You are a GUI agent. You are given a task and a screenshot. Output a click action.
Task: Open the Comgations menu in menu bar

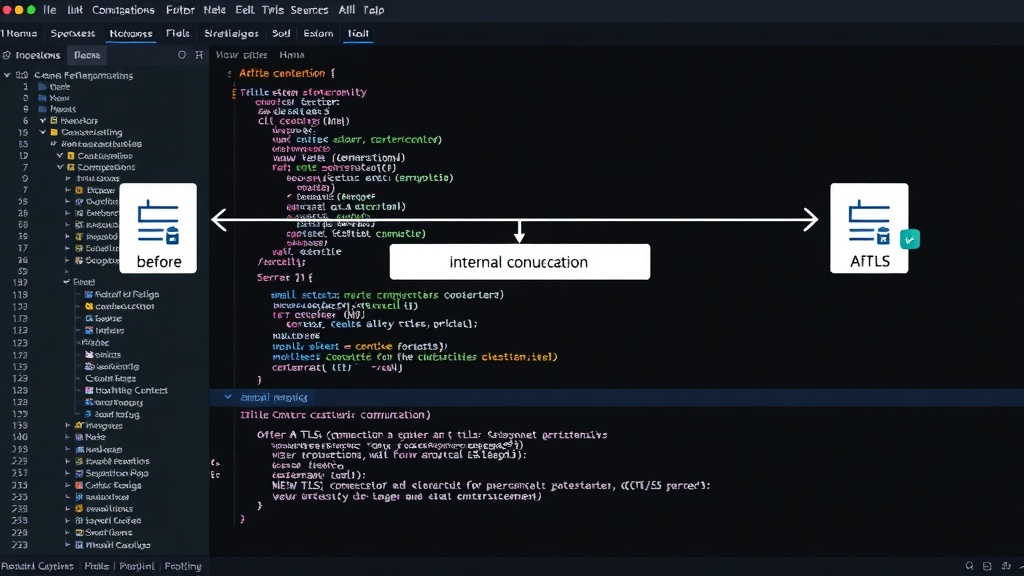coord(123,10)
